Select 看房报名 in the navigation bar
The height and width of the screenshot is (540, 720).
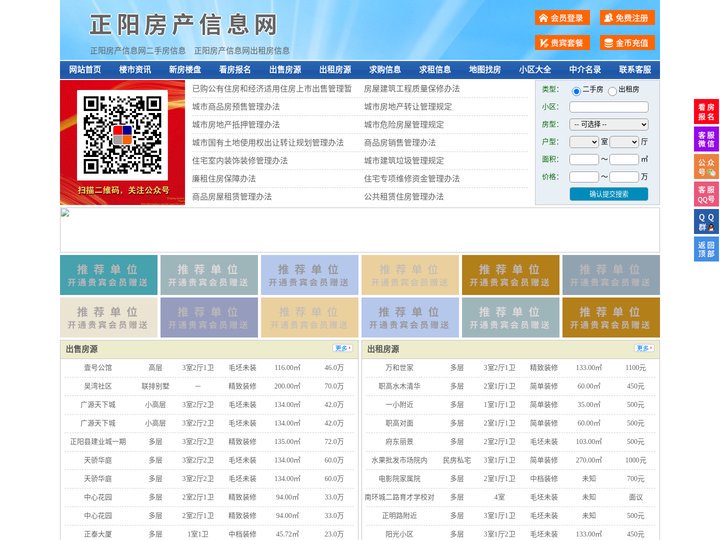[235, 70]
